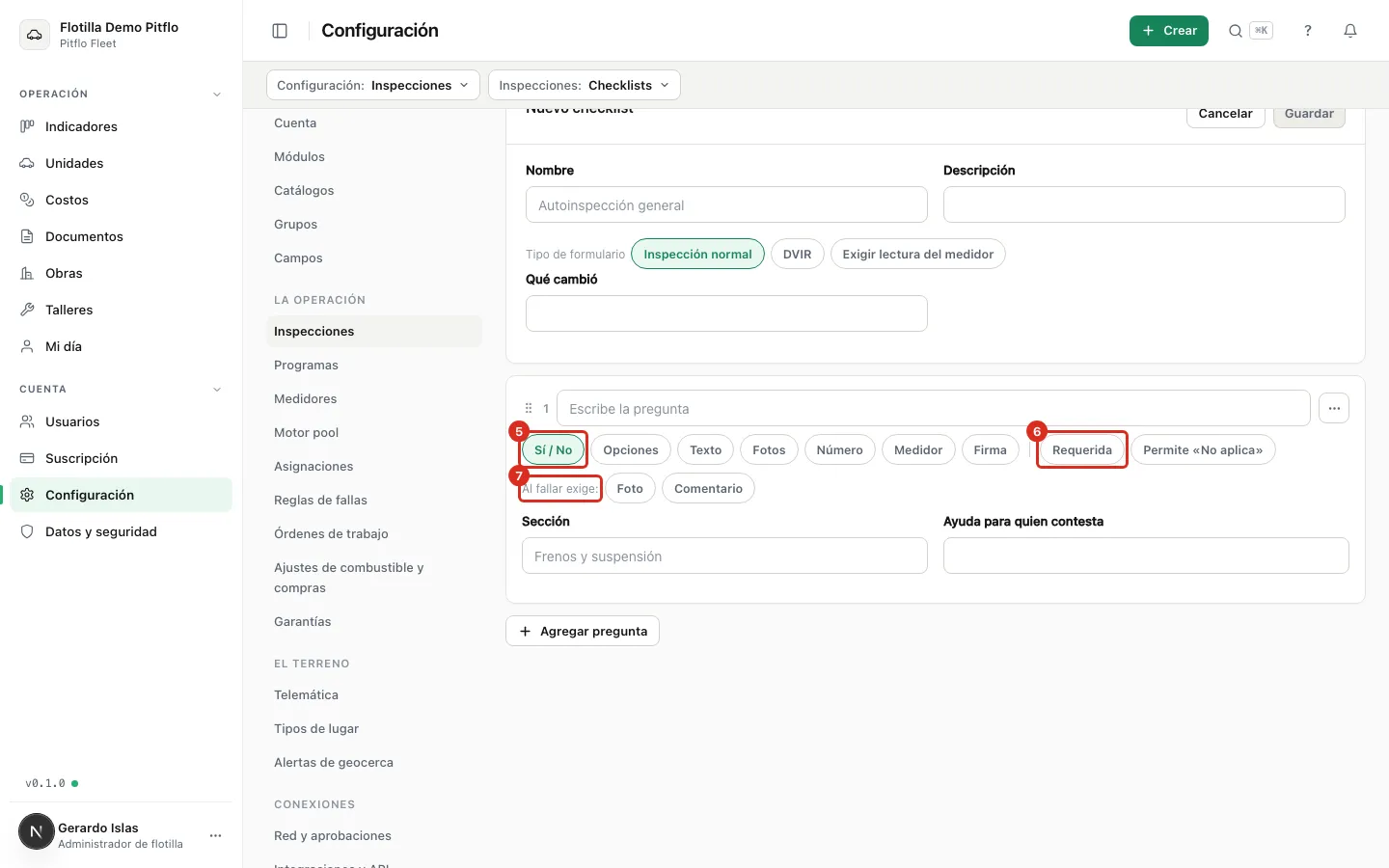Toggle Permite «No aplica» option
The height and width of the screenshot is (868, 1389).
click(1203, 449)
